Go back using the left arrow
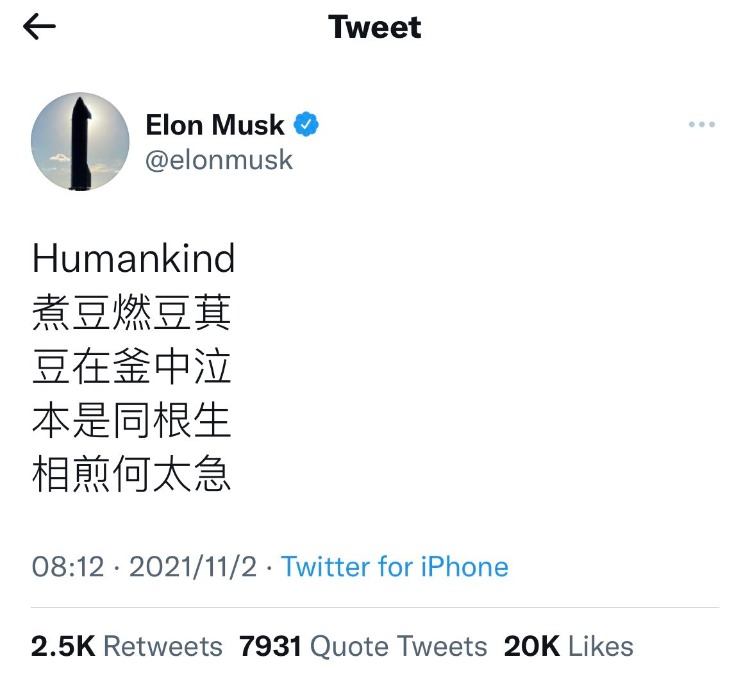The width and height of the screenshot is (750, 677). click(x=39, y=27)
